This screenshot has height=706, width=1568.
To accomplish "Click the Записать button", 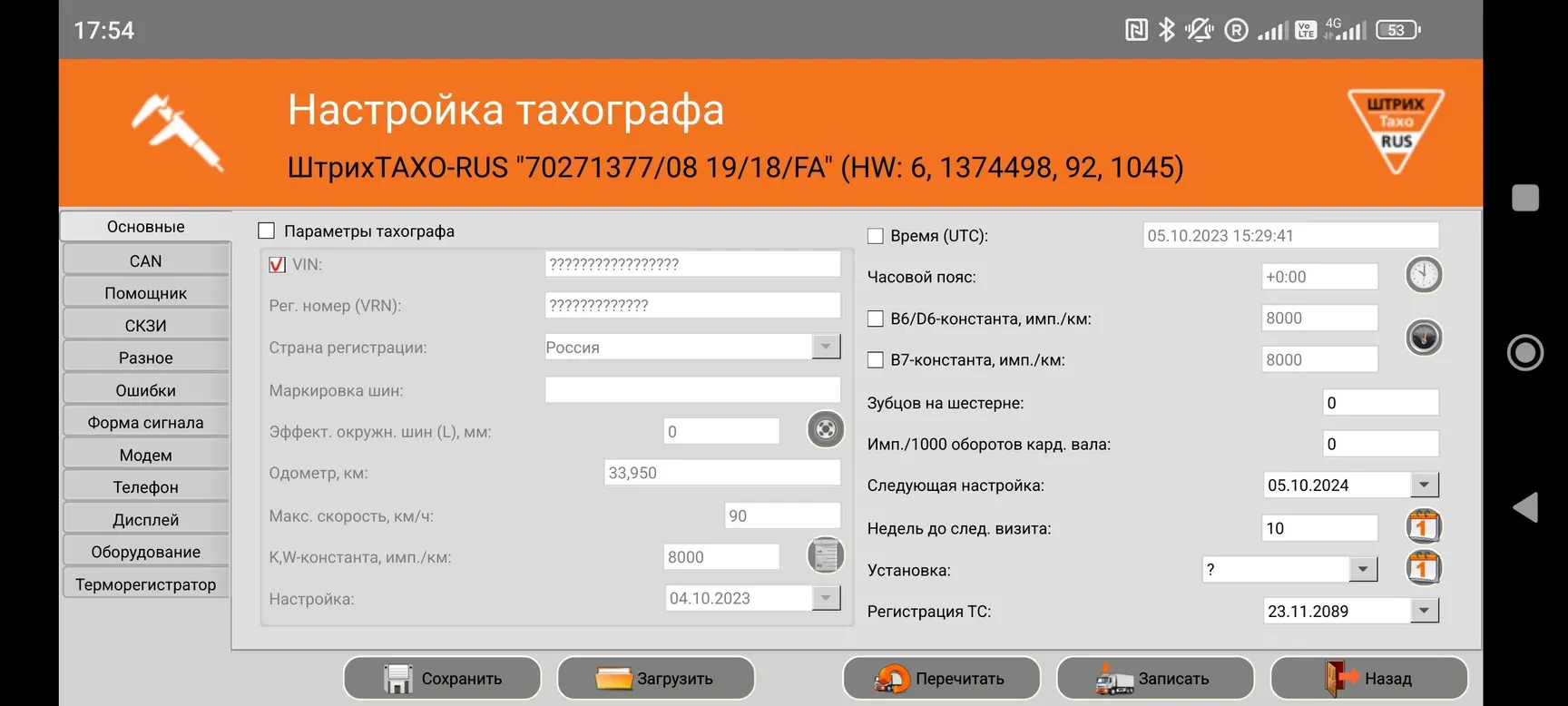I will click(1155, 678).
